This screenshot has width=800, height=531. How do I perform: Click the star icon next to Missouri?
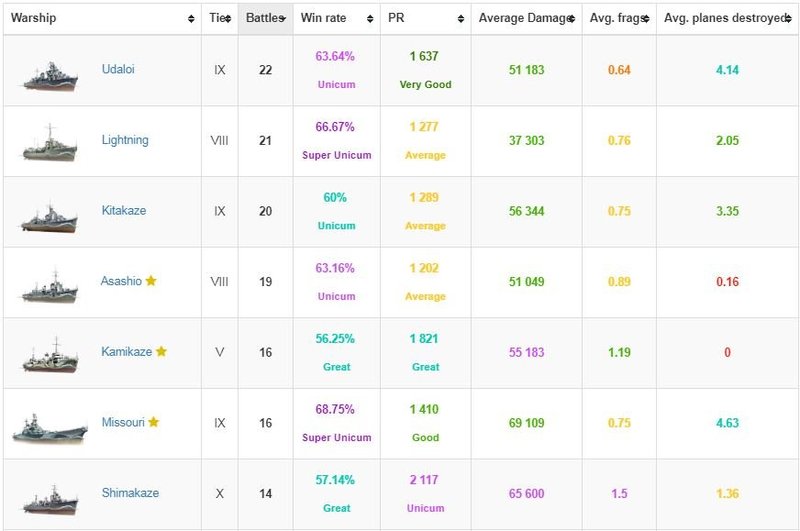point(154,422)
